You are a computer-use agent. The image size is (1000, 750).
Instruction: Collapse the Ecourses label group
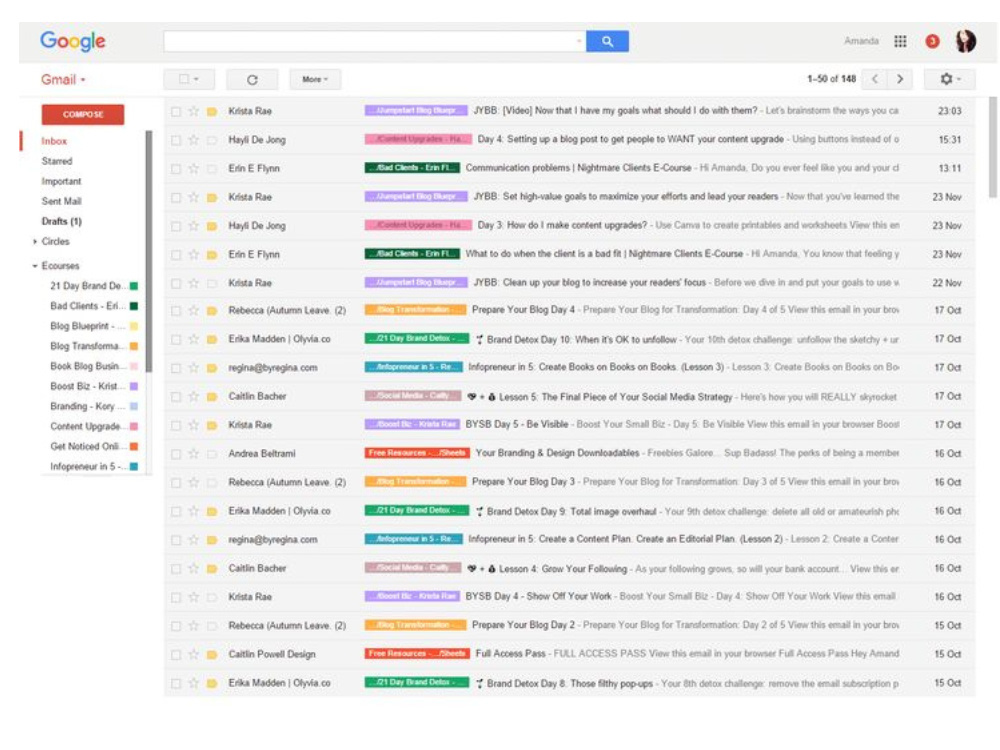pos(35,266)
